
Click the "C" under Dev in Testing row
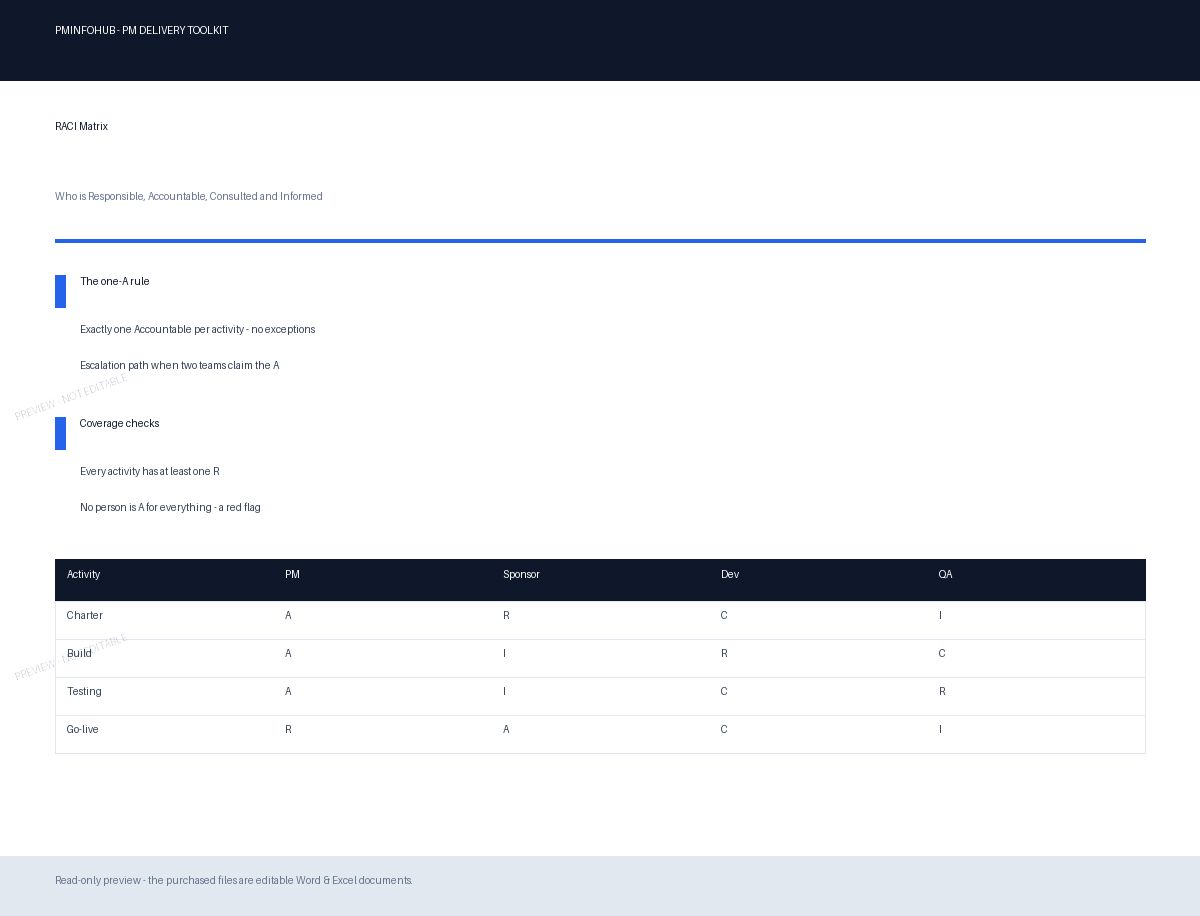[x=724, y=692]
